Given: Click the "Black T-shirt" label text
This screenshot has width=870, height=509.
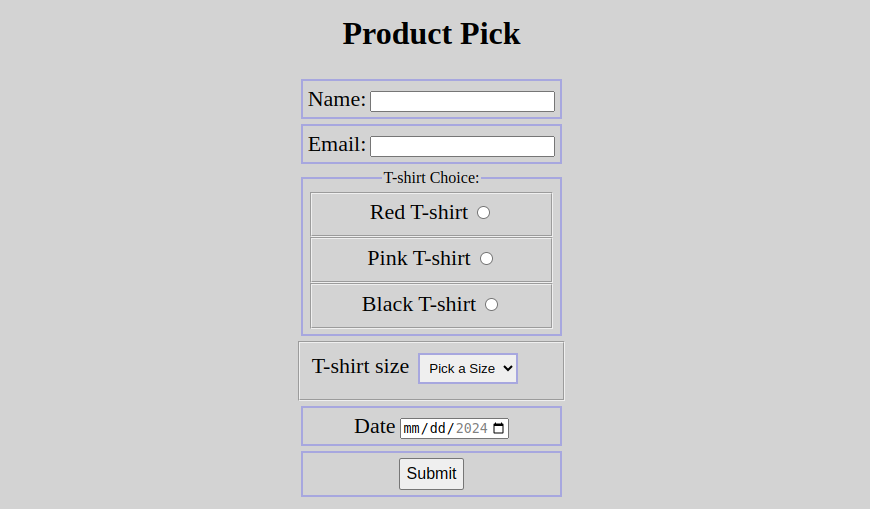Looking at the screenshot, I should [418, 304].
